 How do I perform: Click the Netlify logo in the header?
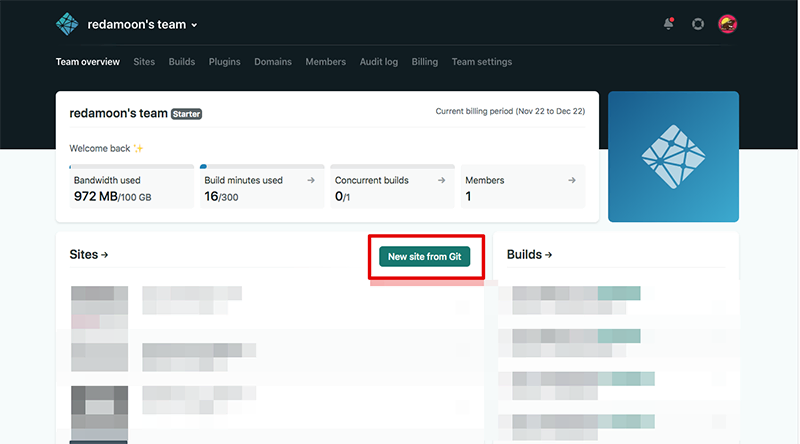[x=67, y=24]
